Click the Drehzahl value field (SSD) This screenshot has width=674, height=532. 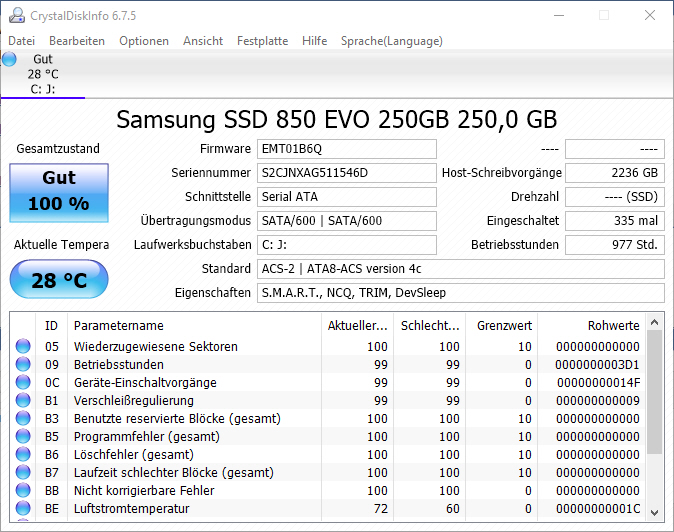click(x=615, y=197)
